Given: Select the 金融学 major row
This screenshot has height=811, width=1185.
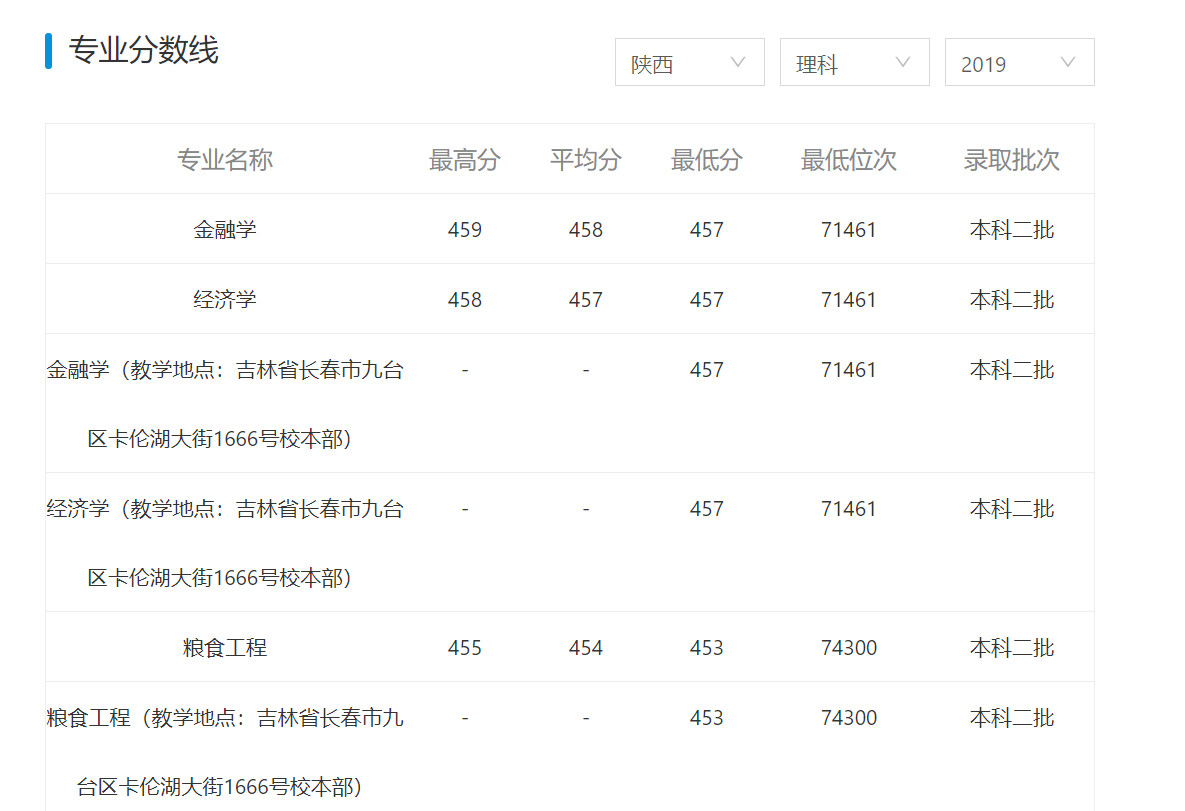Looking at the screenshot, I should click(225, 229).
